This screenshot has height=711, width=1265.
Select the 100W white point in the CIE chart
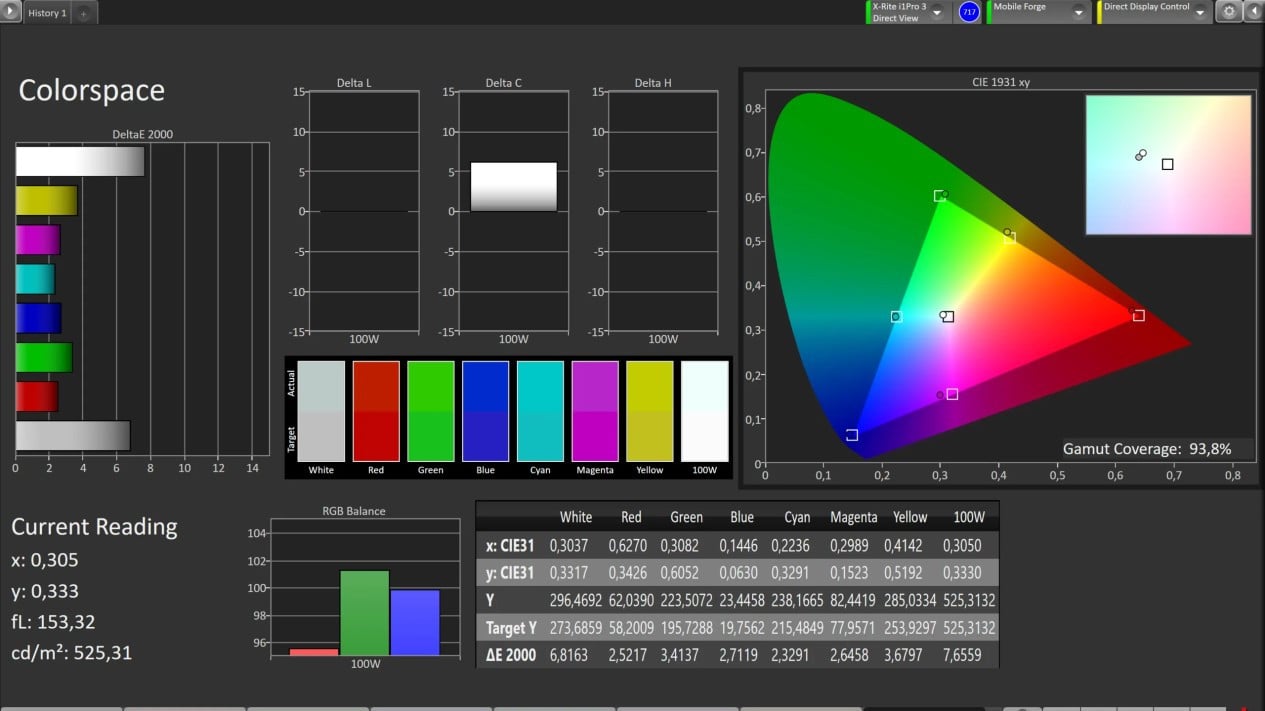pyautogui.click(x=947, y=317)
